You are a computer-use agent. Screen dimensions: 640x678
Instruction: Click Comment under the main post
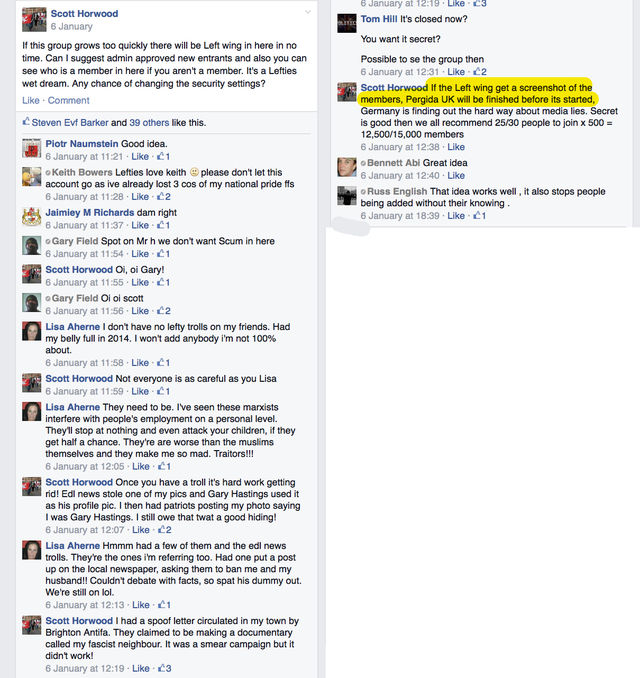tap(68, 100)
